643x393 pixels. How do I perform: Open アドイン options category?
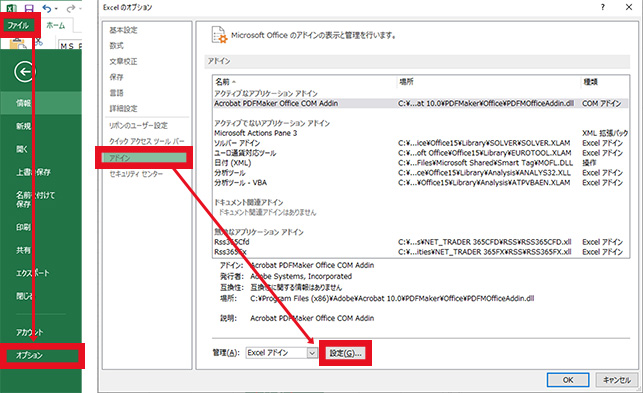pos(144,158)
